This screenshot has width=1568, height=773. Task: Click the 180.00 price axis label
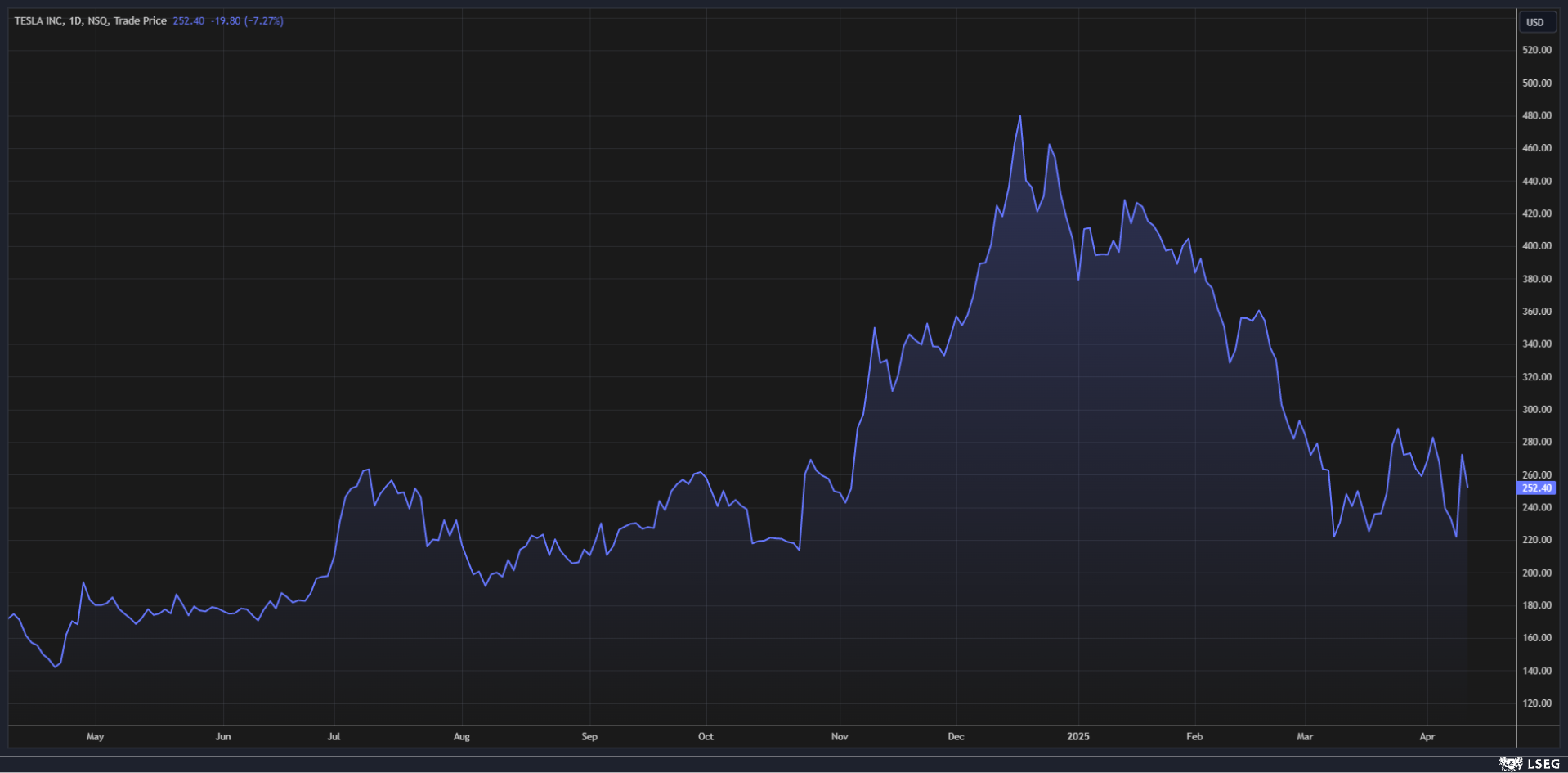tap(1537, 605)
